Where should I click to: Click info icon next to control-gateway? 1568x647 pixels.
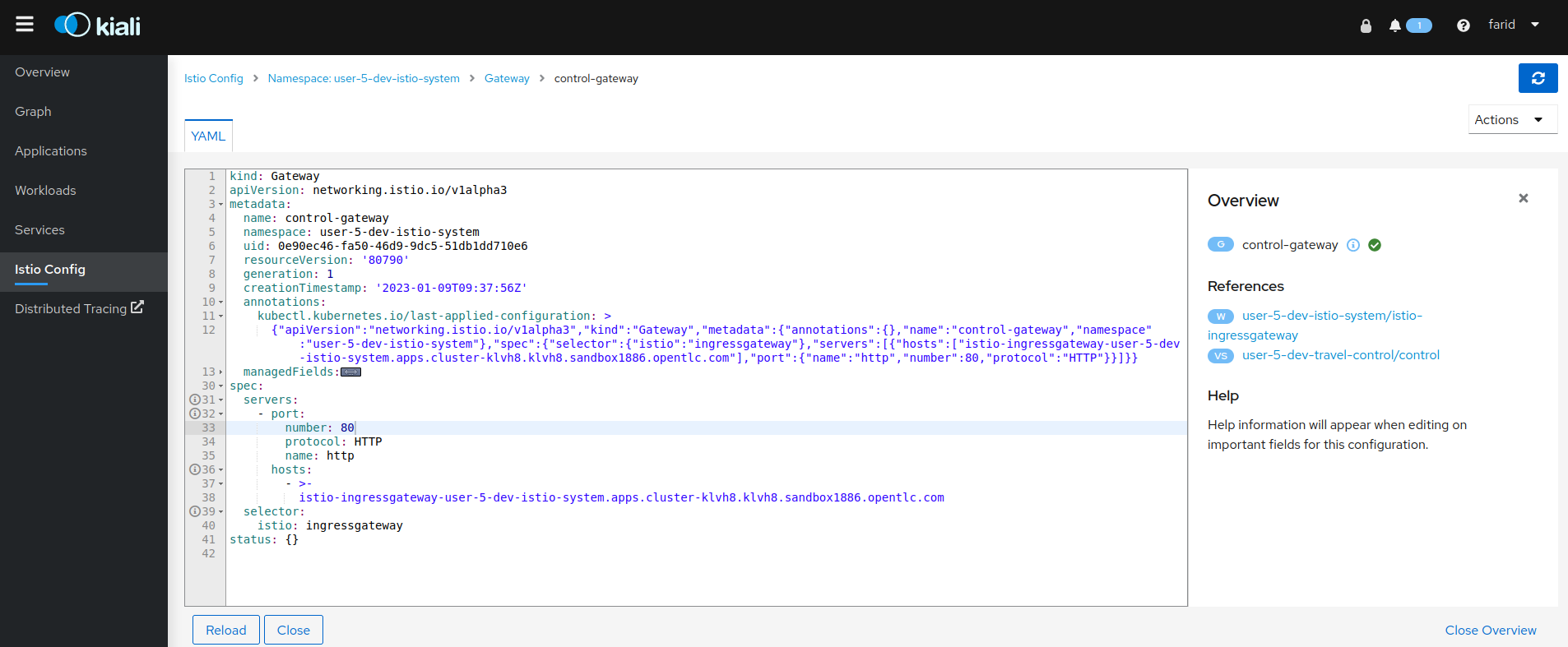click(1353, 245)
